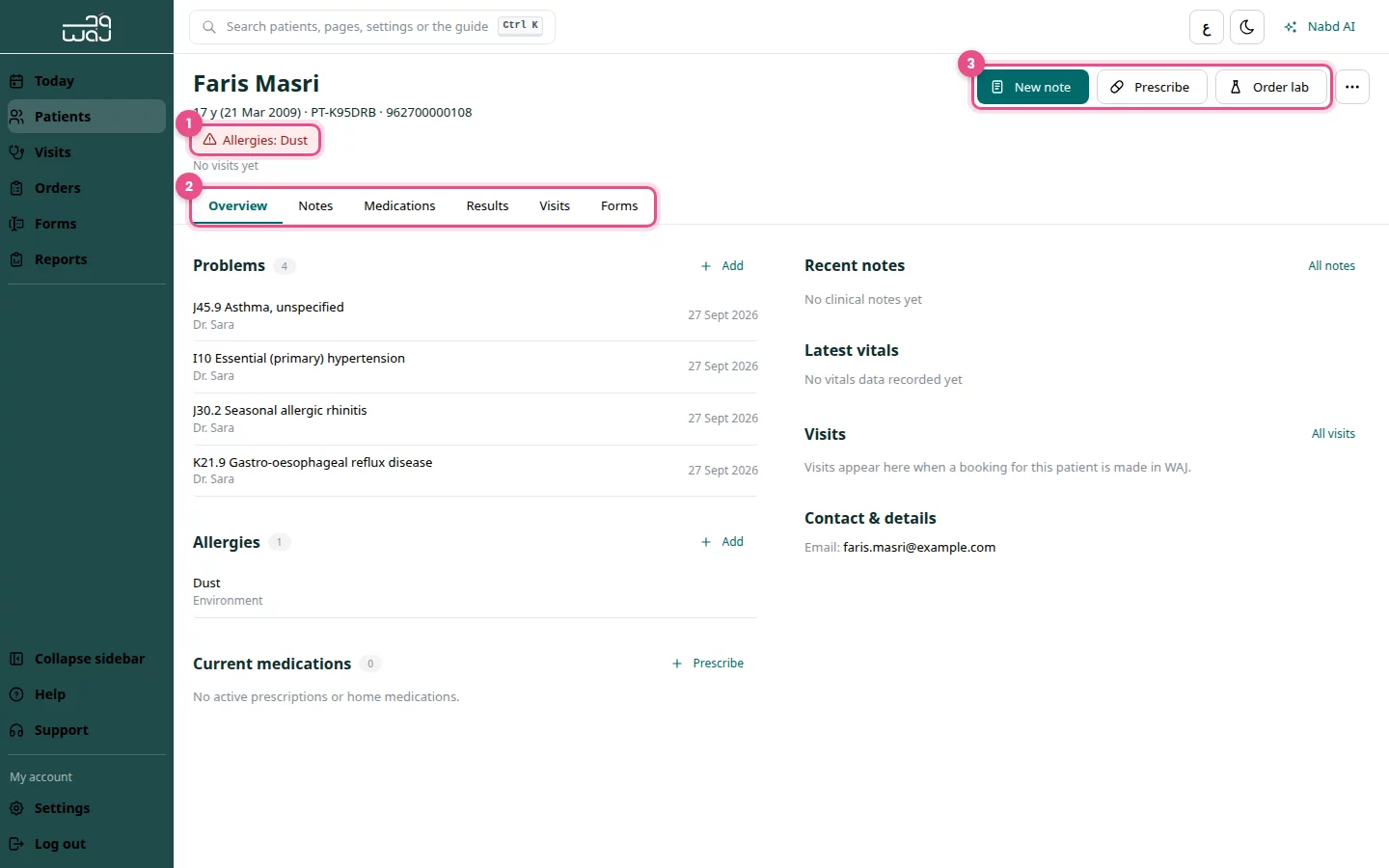This screenshot has height=868, width=1389.
Task: Open All visits link
Action: pos(1333,434)
